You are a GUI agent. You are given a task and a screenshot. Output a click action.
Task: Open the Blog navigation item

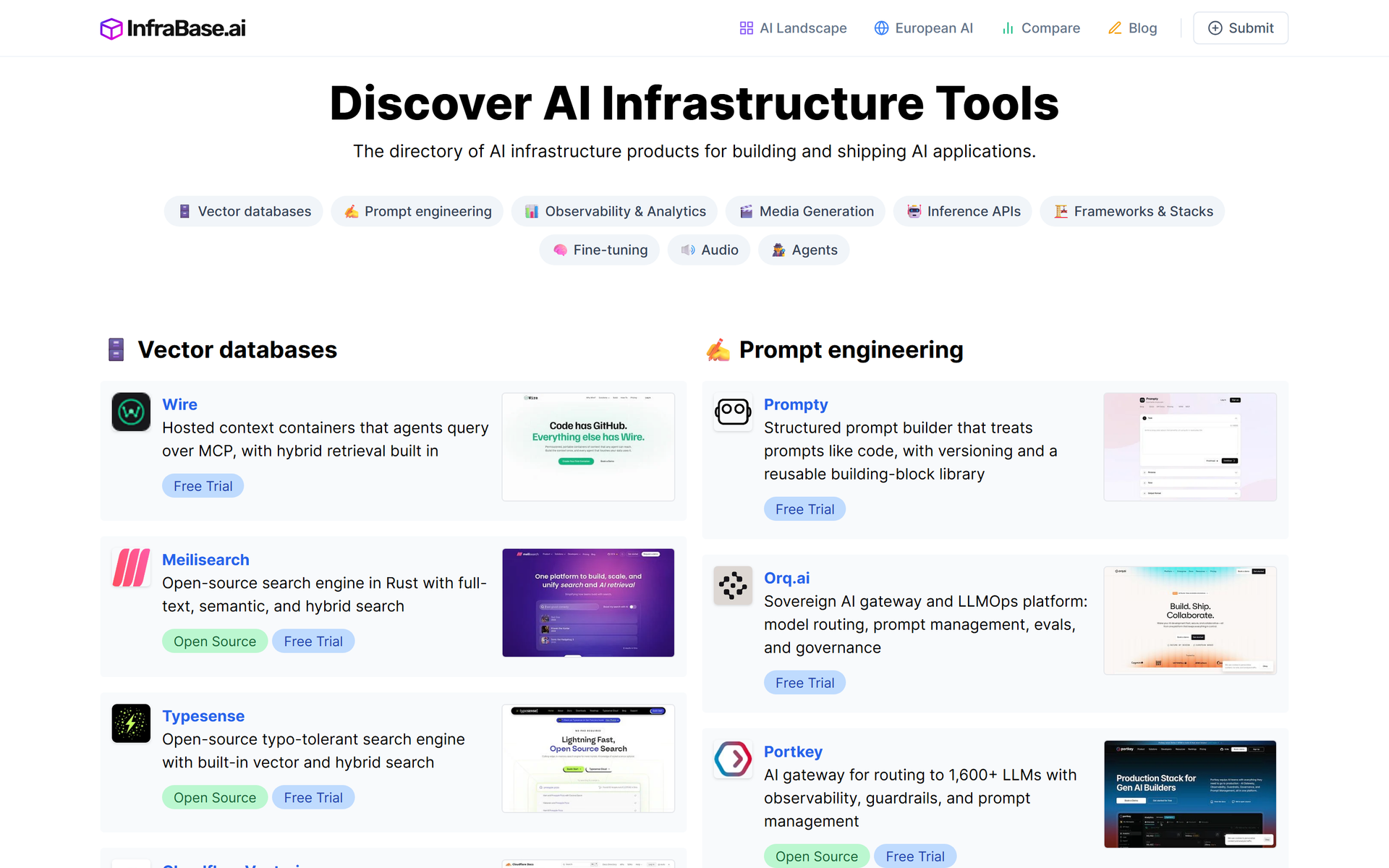tap(1133, 28)
